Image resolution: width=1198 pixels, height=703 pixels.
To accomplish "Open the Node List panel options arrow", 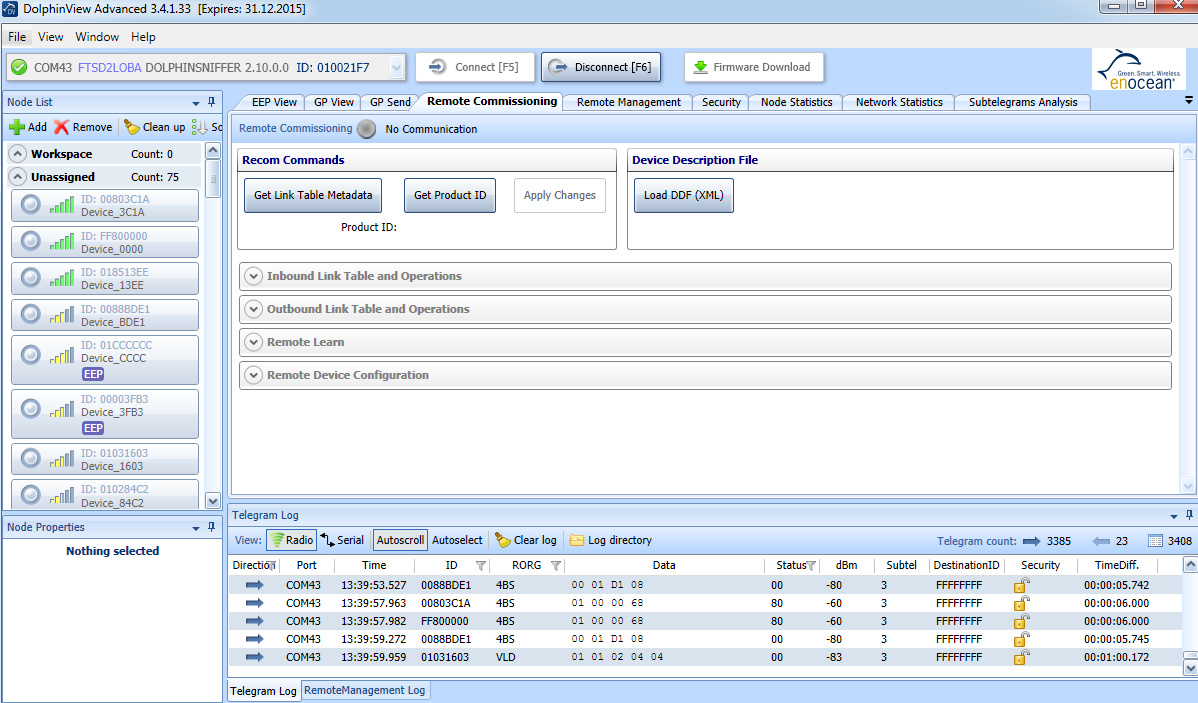I will pos(196,102).
